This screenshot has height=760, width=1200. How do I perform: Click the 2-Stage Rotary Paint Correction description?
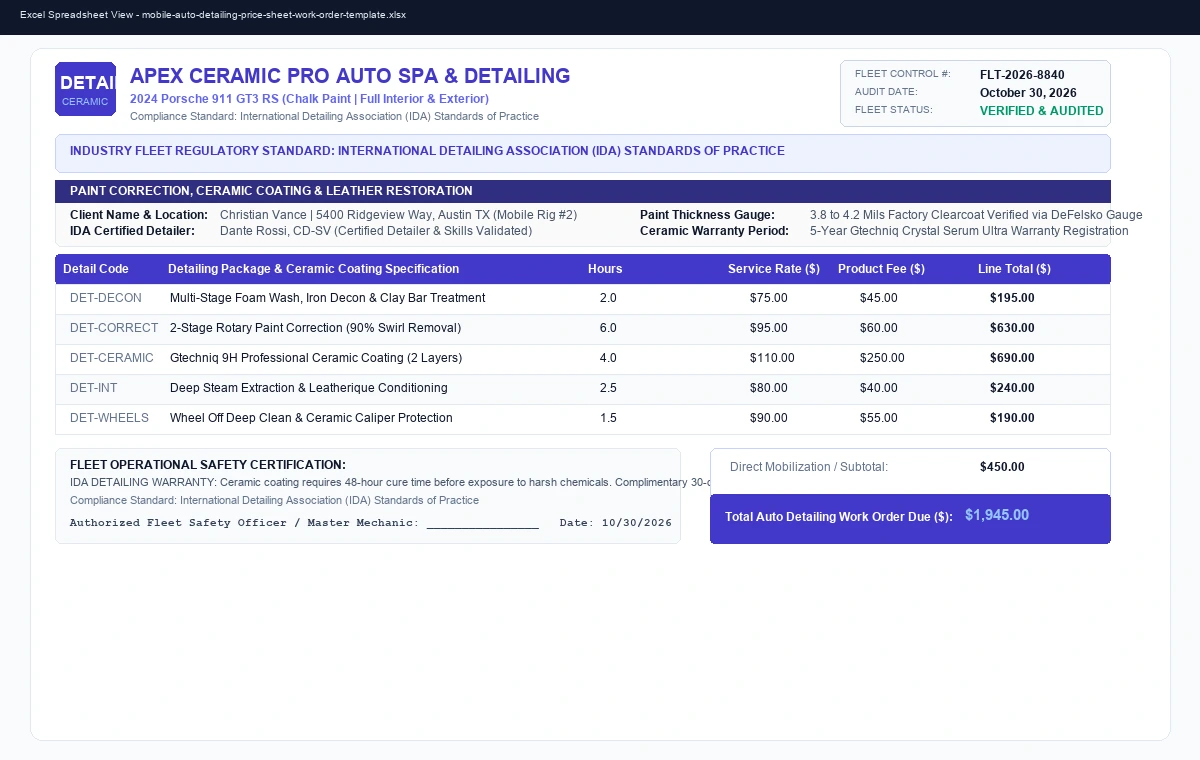[x=315, y=328]
